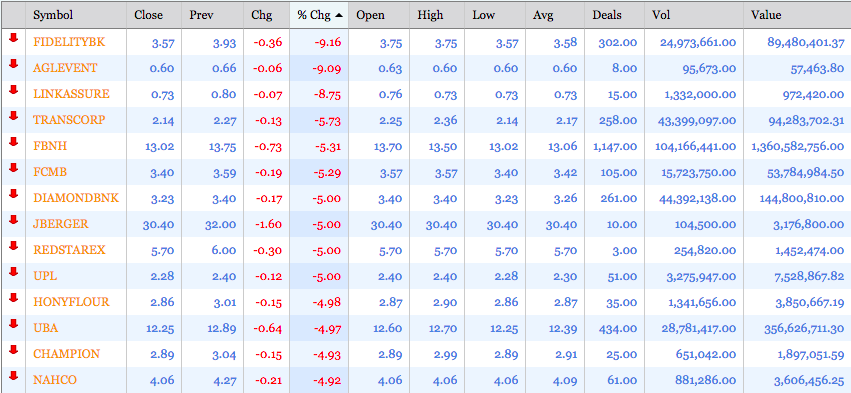Click the red down arrow beside NAHCO
Screen dimensions: 851x393
click(x=14, y=376)
